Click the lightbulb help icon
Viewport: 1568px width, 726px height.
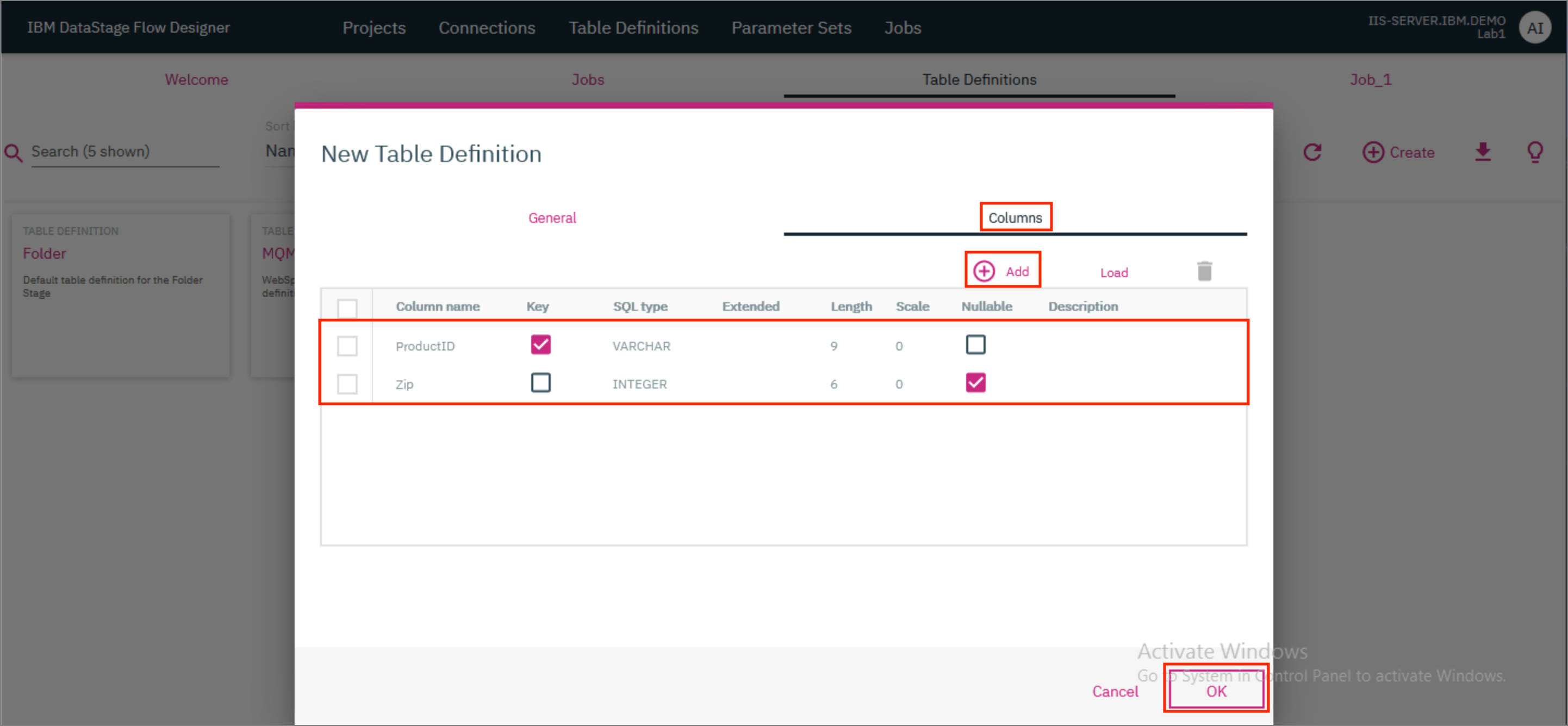(1535, 152)
